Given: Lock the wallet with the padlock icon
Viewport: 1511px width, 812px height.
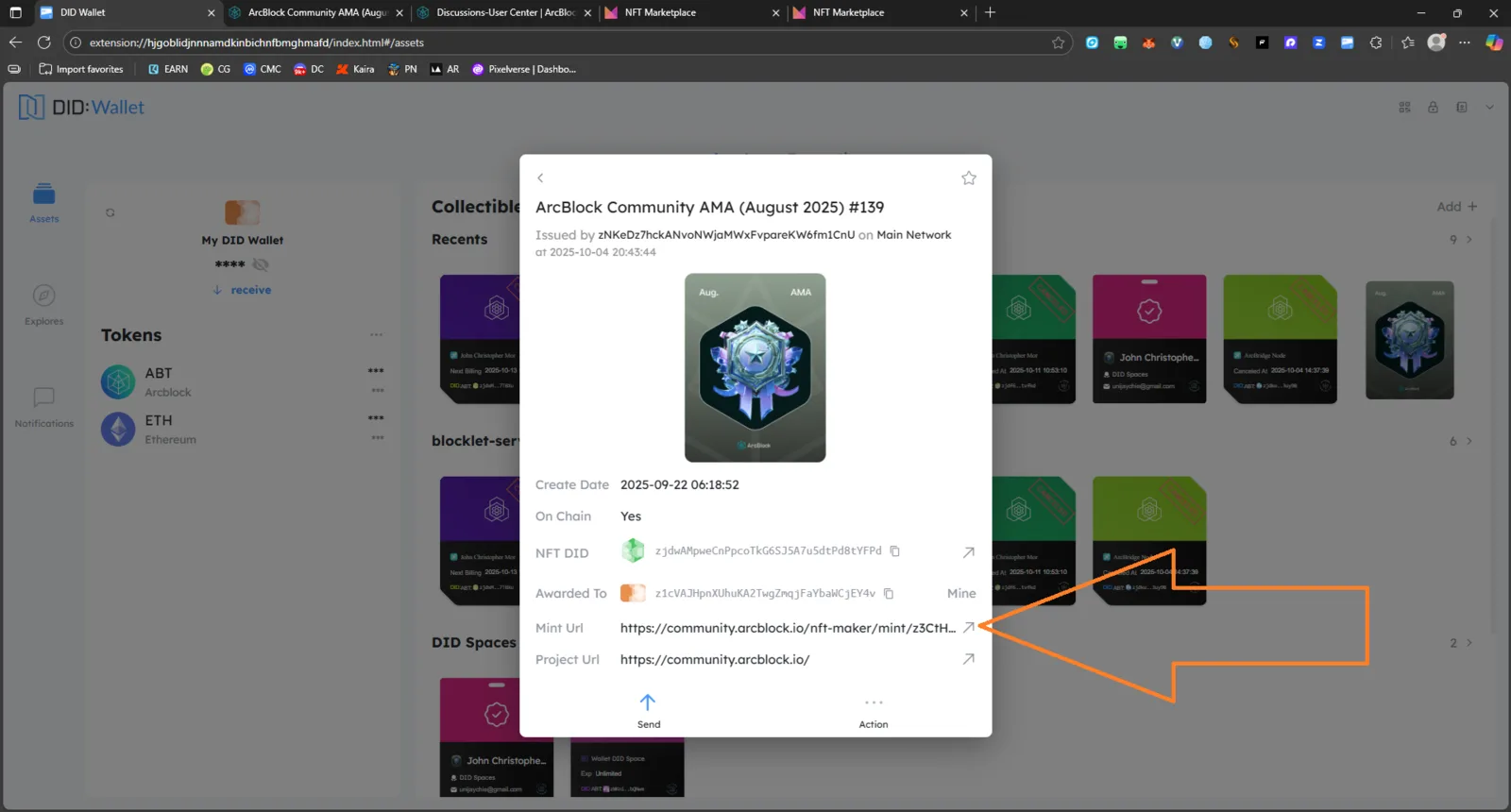Looking at the screenshot, I should tap(1433, 108).
